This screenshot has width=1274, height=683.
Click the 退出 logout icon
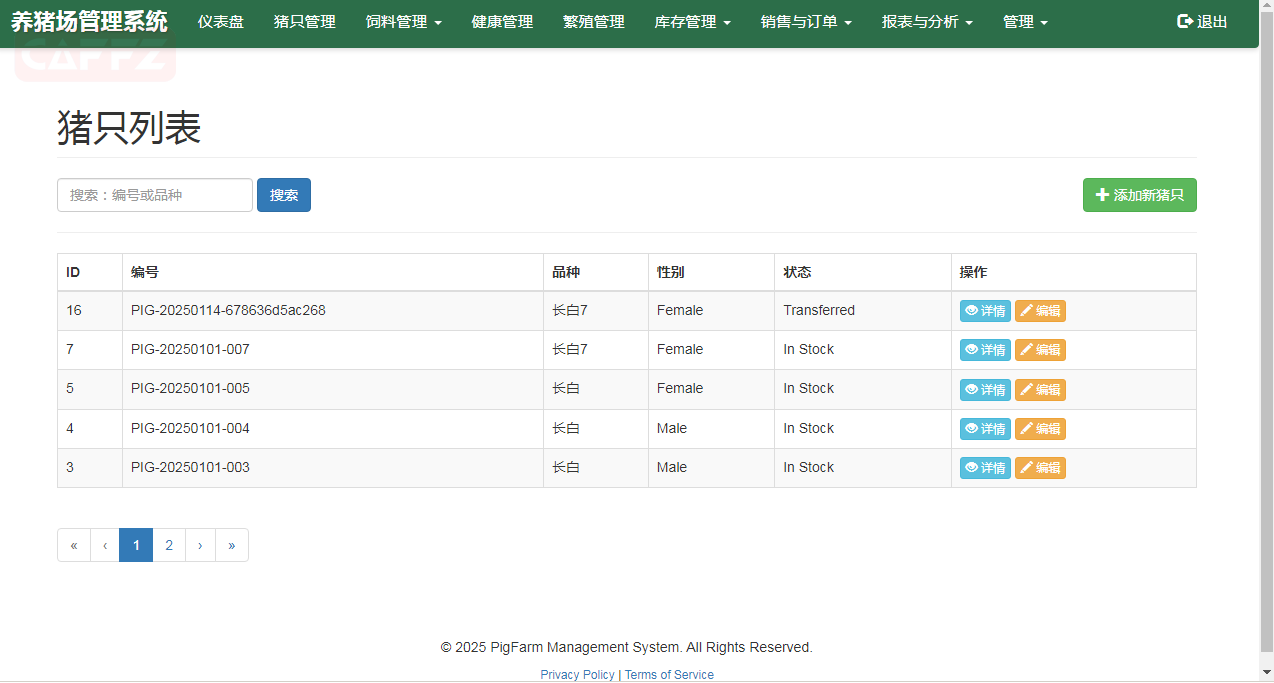tap(1185, 21)
